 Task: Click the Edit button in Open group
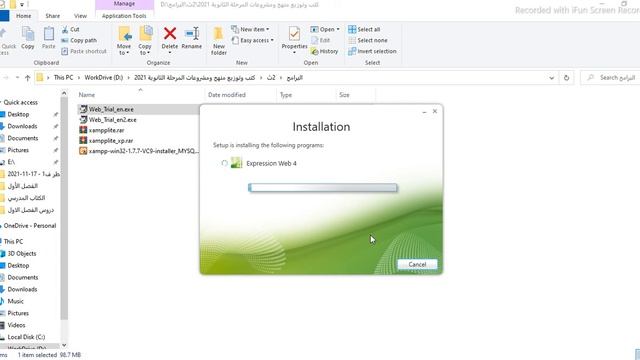click(x=320, y=40)
